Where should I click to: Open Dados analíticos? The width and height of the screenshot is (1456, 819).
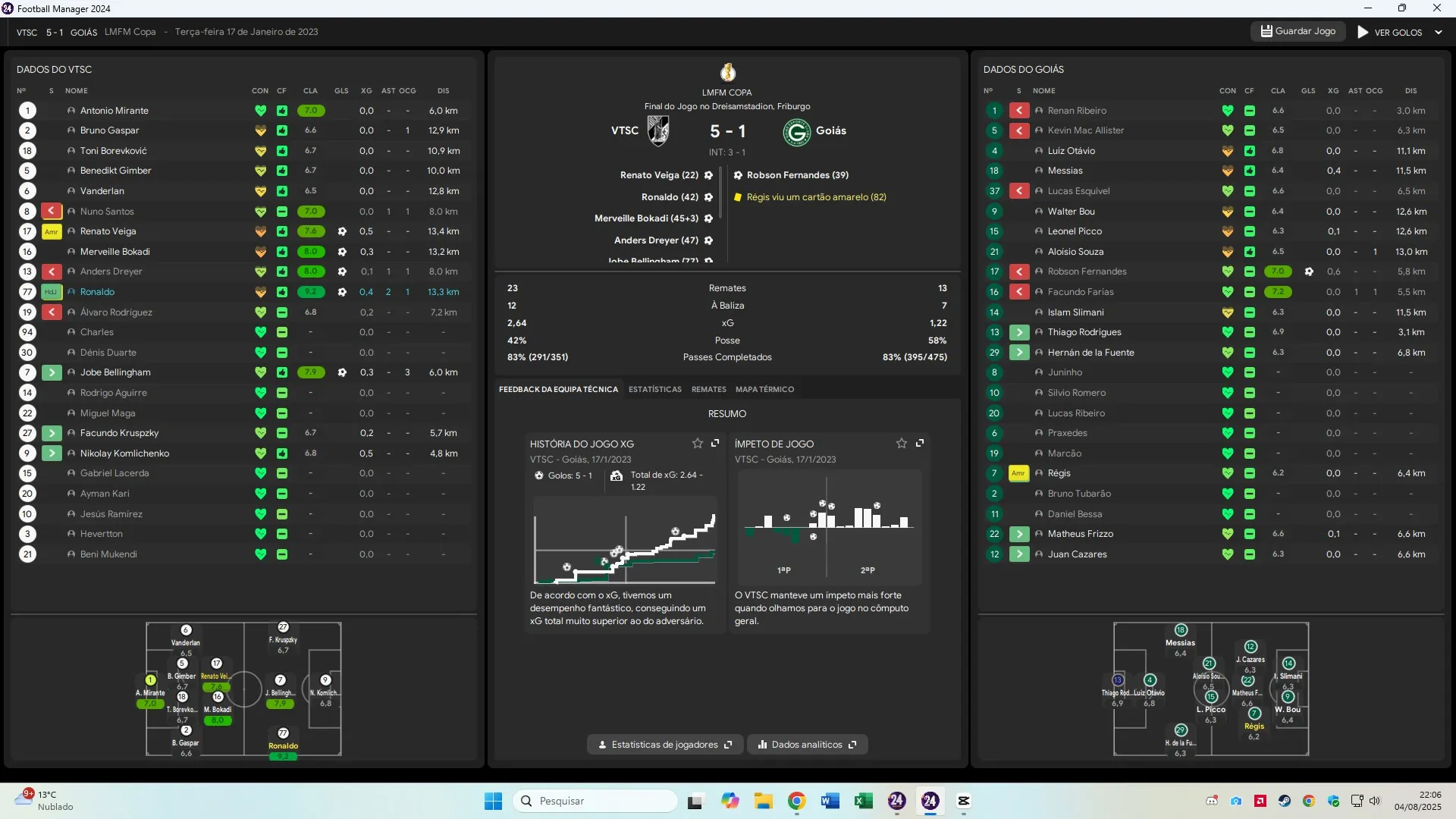click(808, 745)
